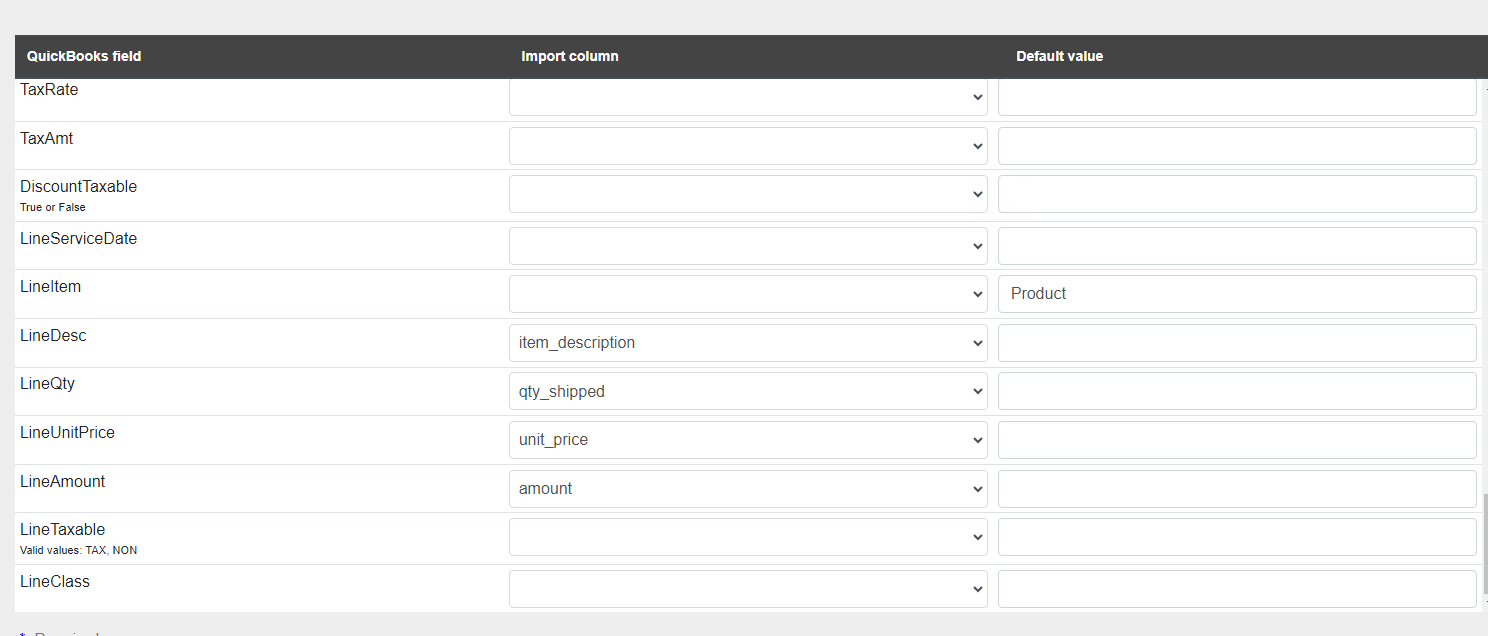The width and height of the screenshot is (1488, 636).
Task: Focus the LineClass default value field
Action: [1237, 589]
